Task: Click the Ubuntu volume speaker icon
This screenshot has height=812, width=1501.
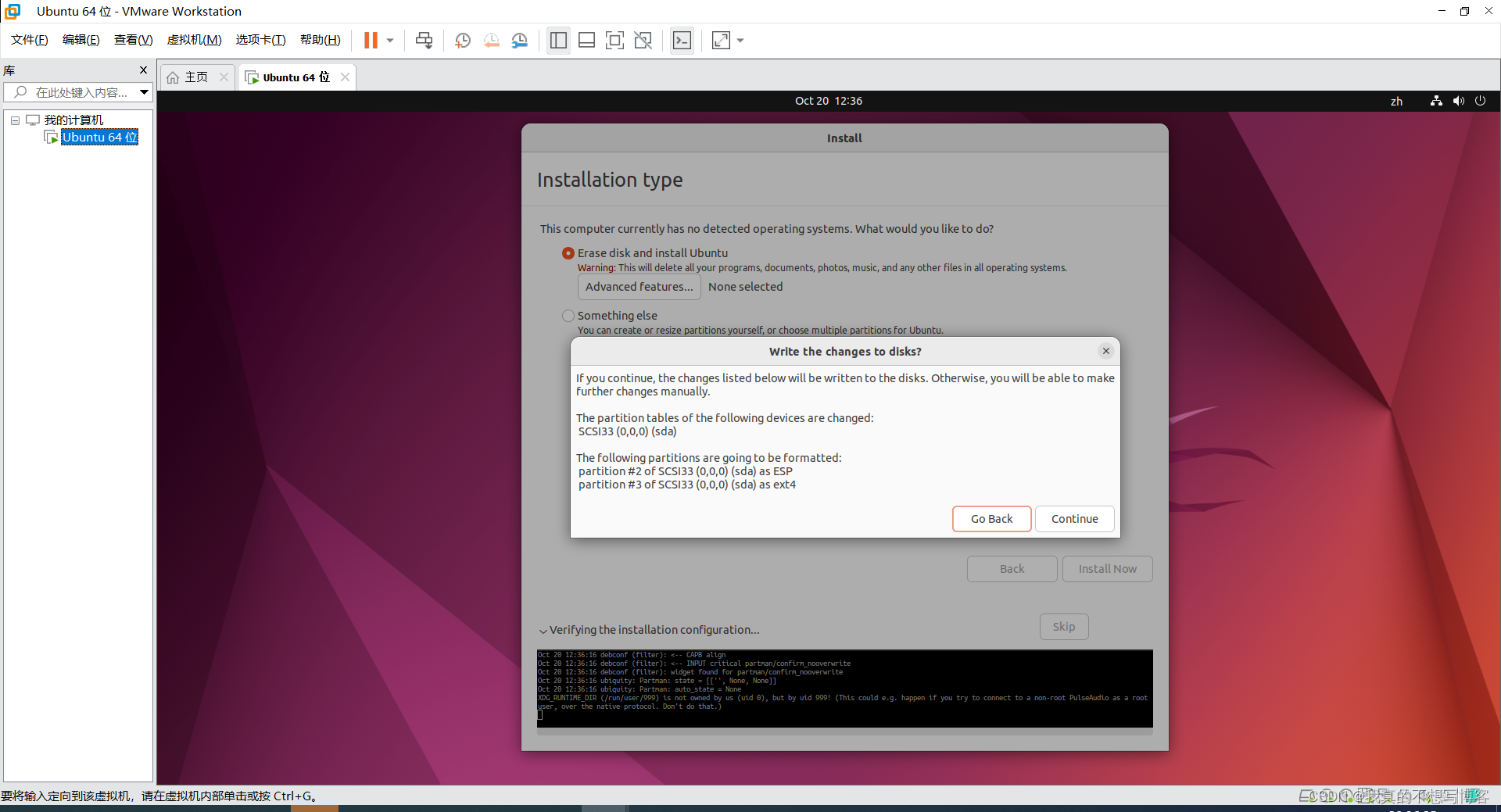Action: 1459,101
